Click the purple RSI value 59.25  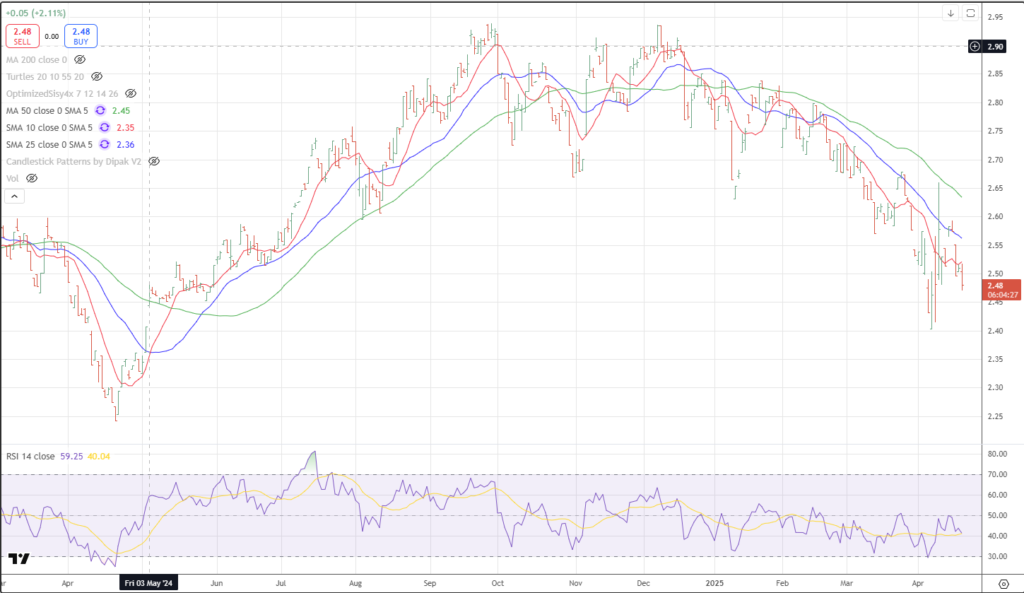tap(72, 456)
